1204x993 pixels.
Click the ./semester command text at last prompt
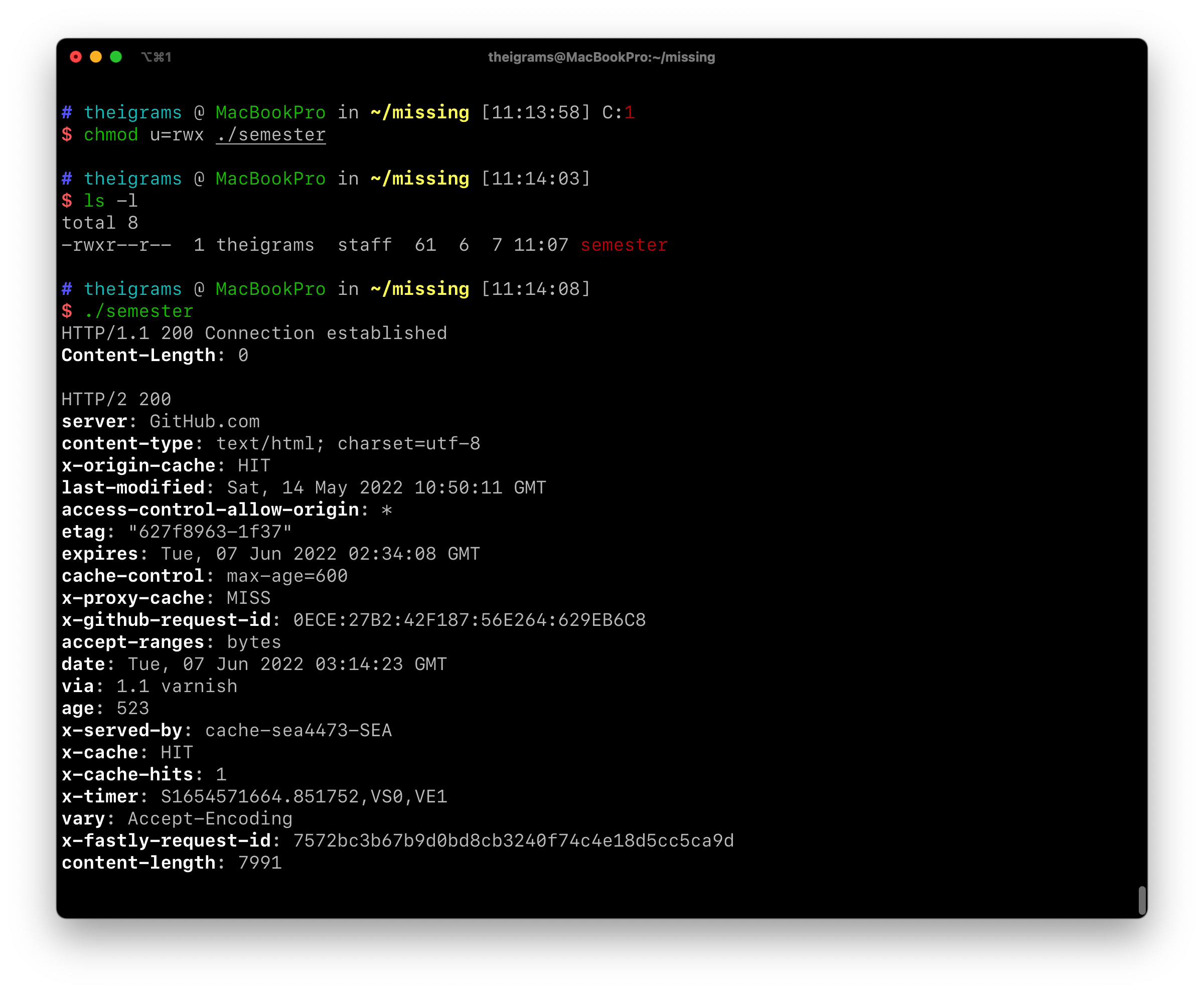(138, 311)
